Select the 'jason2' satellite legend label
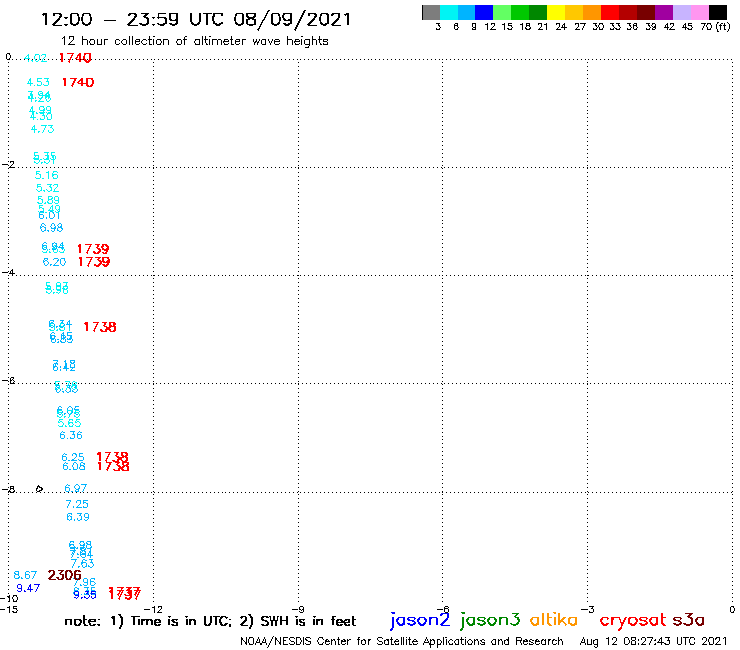The width and height of the screenshot is (740, 650). click(x=420, y=620)
